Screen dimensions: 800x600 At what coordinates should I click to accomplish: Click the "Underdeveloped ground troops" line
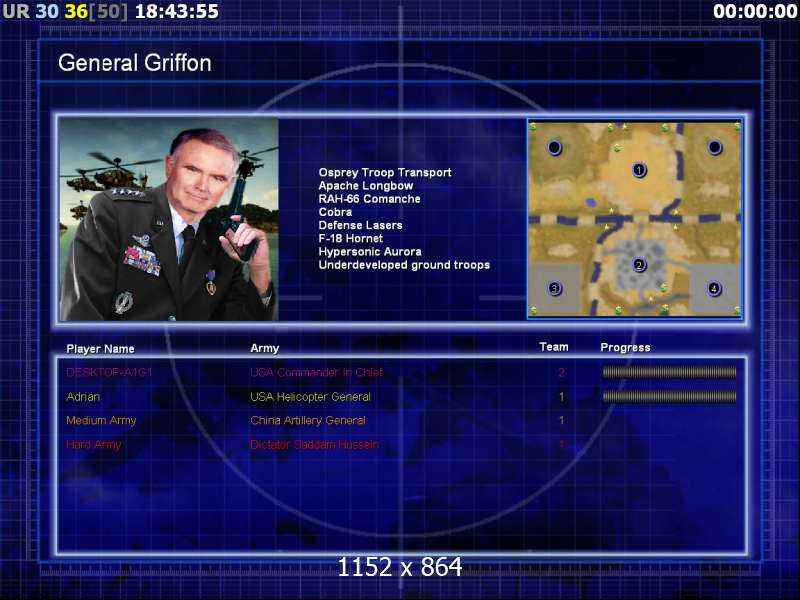click(404, 265)
